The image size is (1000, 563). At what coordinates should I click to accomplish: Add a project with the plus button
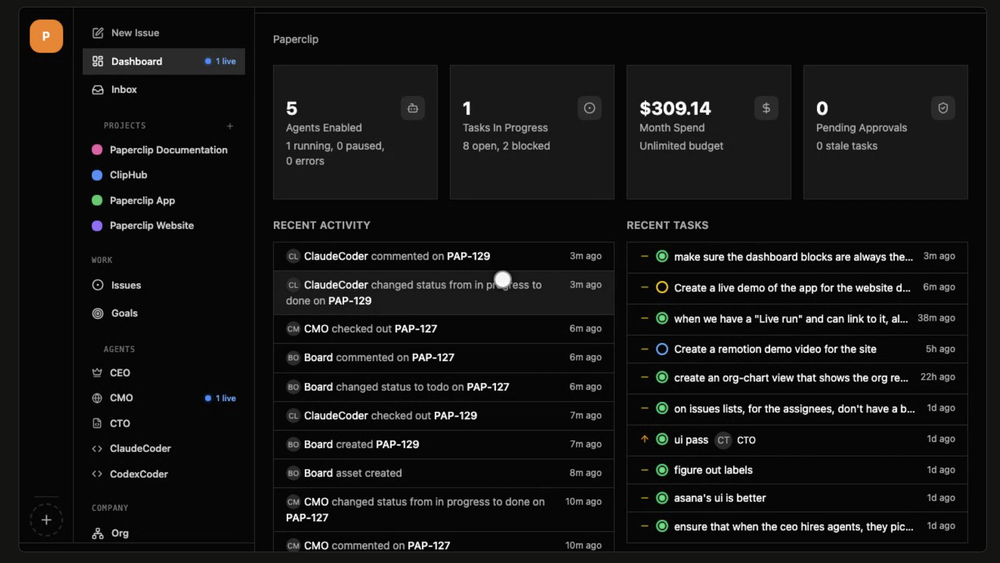pos(230,126)
